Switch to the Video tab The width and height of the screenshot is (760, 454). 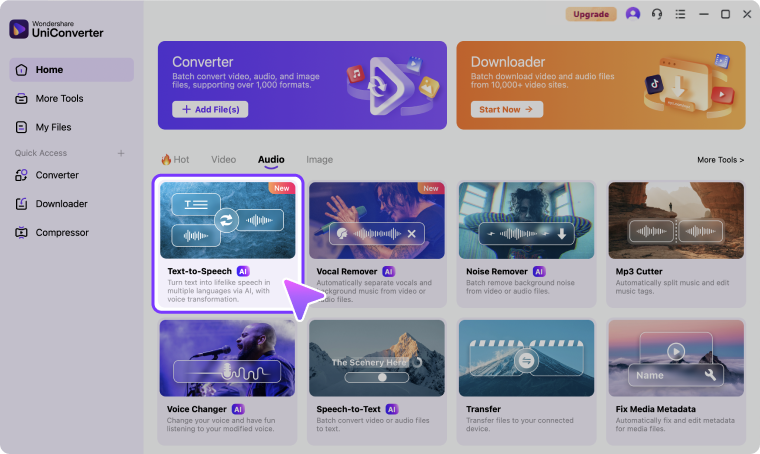pyautogui.click(x=223, y=159)
